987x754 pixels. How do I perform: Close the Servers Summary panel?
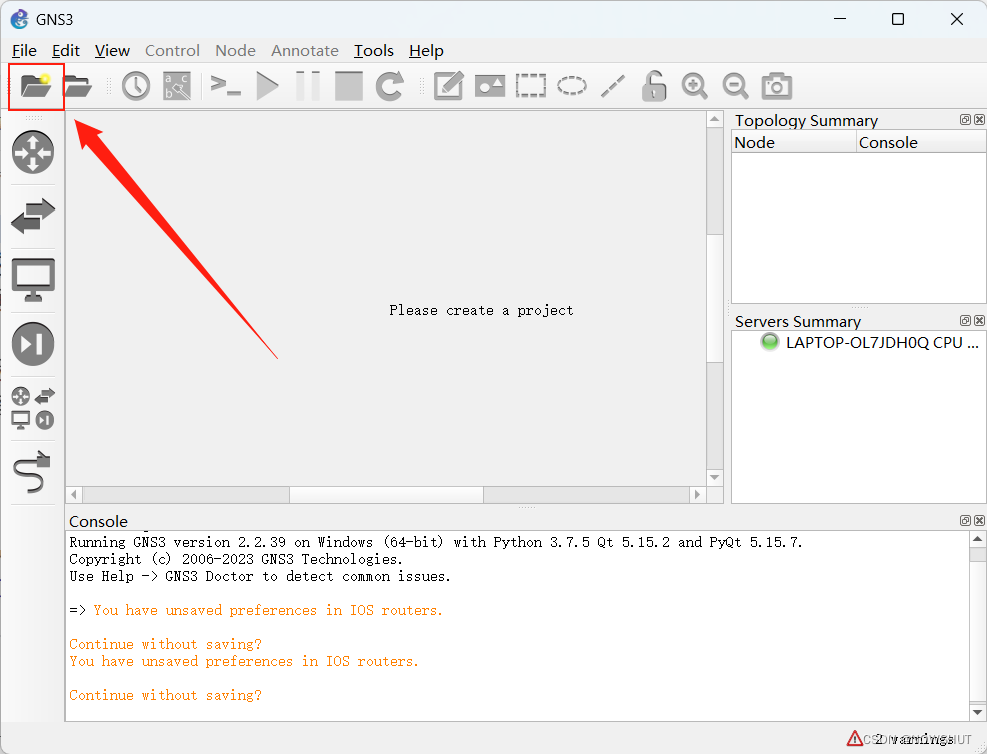[x=979, y=320]
